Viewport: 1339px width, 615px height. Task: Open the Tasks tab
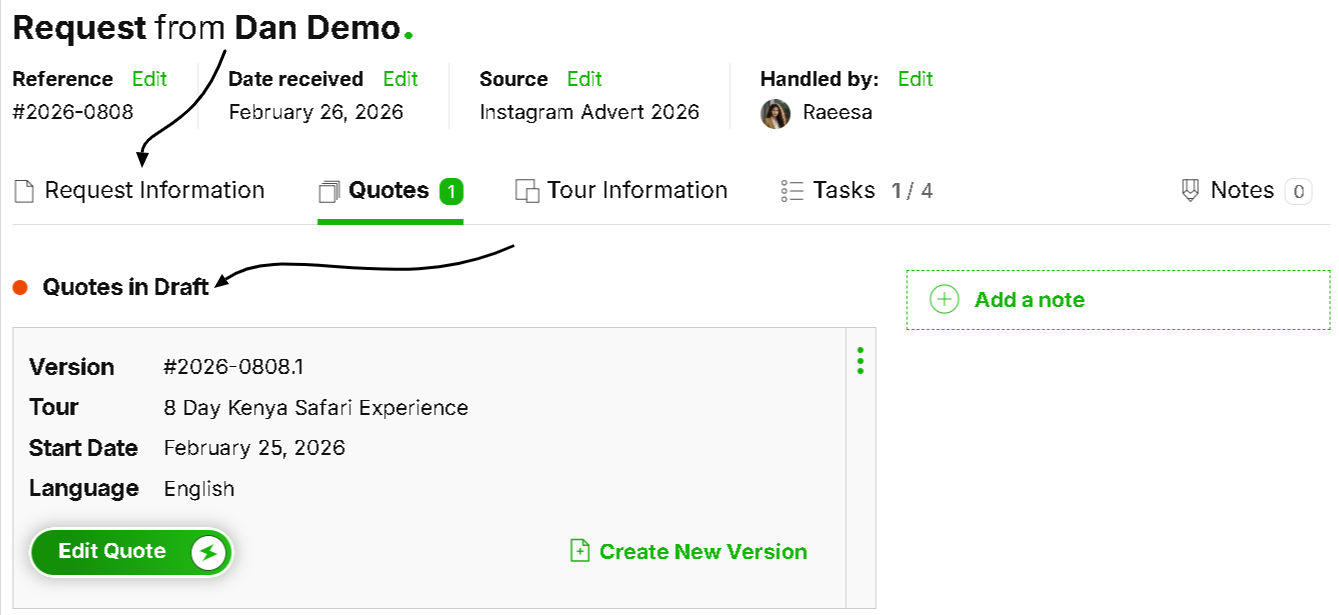[844, 191]
